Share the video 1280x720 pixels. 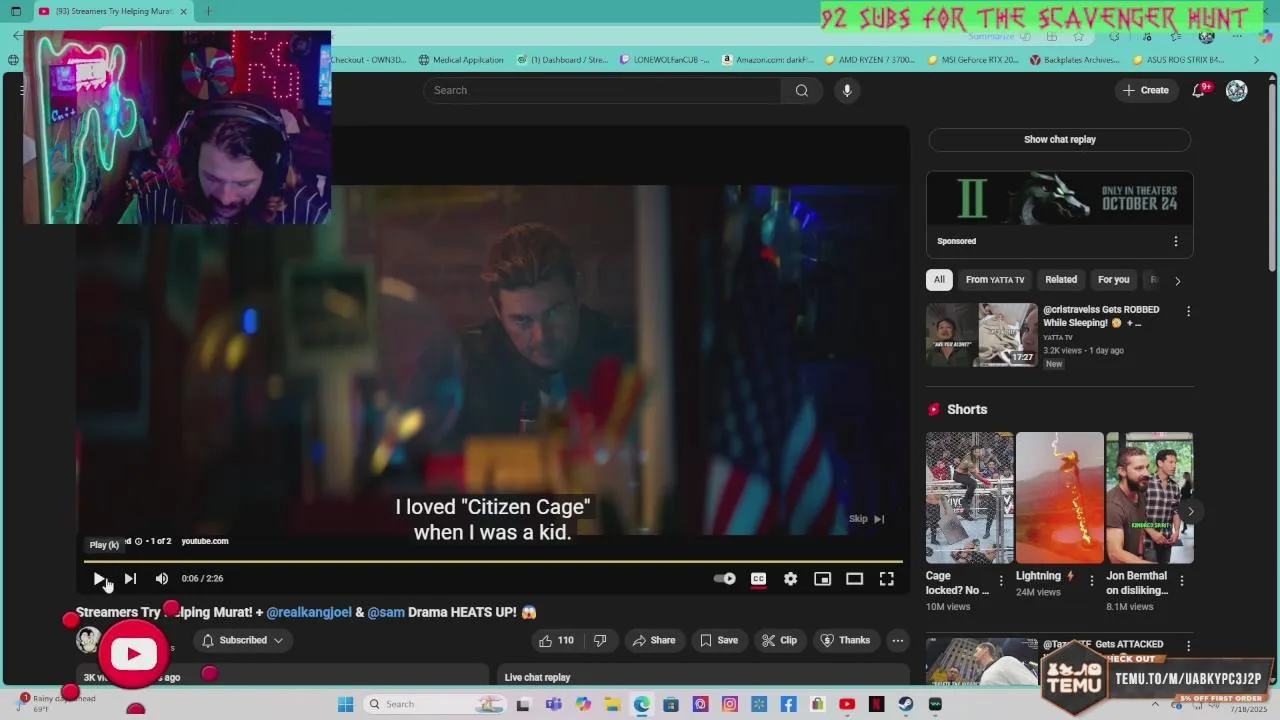point(652,640)
